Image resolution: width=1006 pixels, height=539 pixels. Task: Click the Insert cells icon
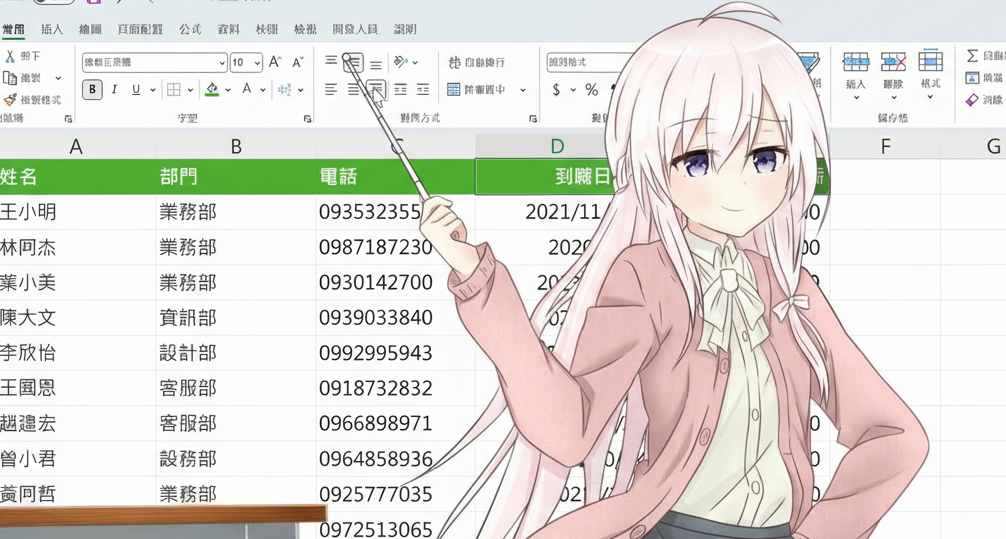[856, 62]
